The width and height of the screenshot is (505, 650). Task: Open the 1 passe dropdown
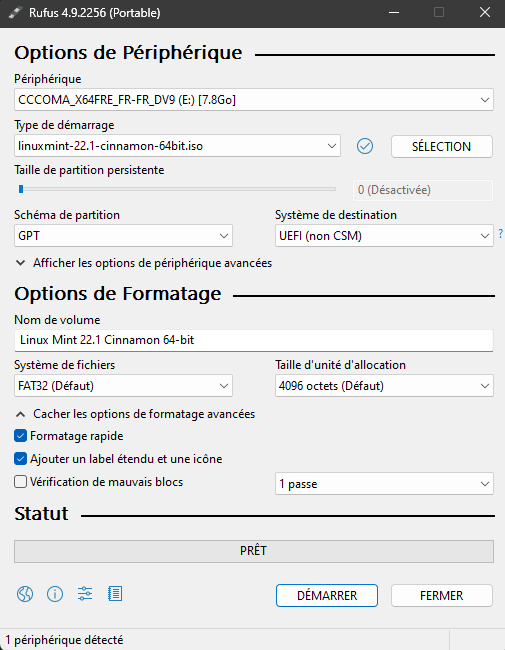click(384, 484)
